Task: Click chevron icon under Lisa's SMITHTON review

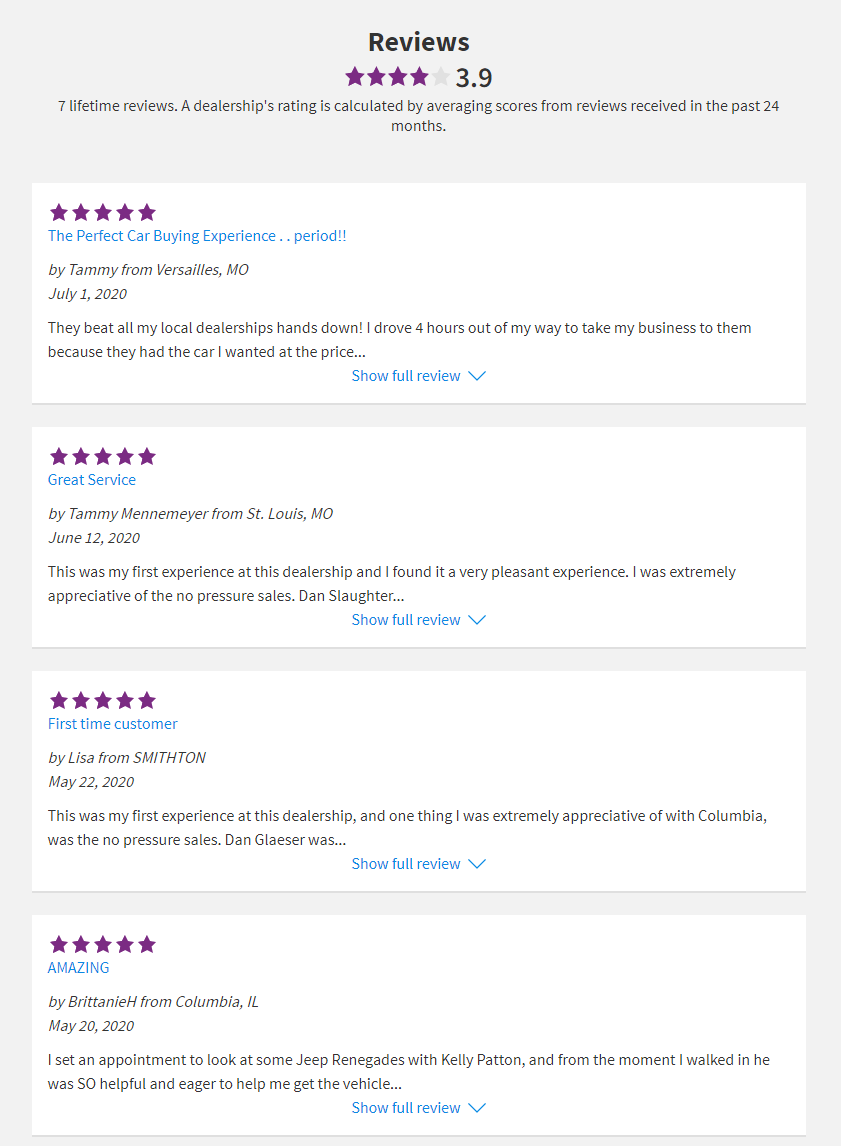Action: (x=477, y=864)
